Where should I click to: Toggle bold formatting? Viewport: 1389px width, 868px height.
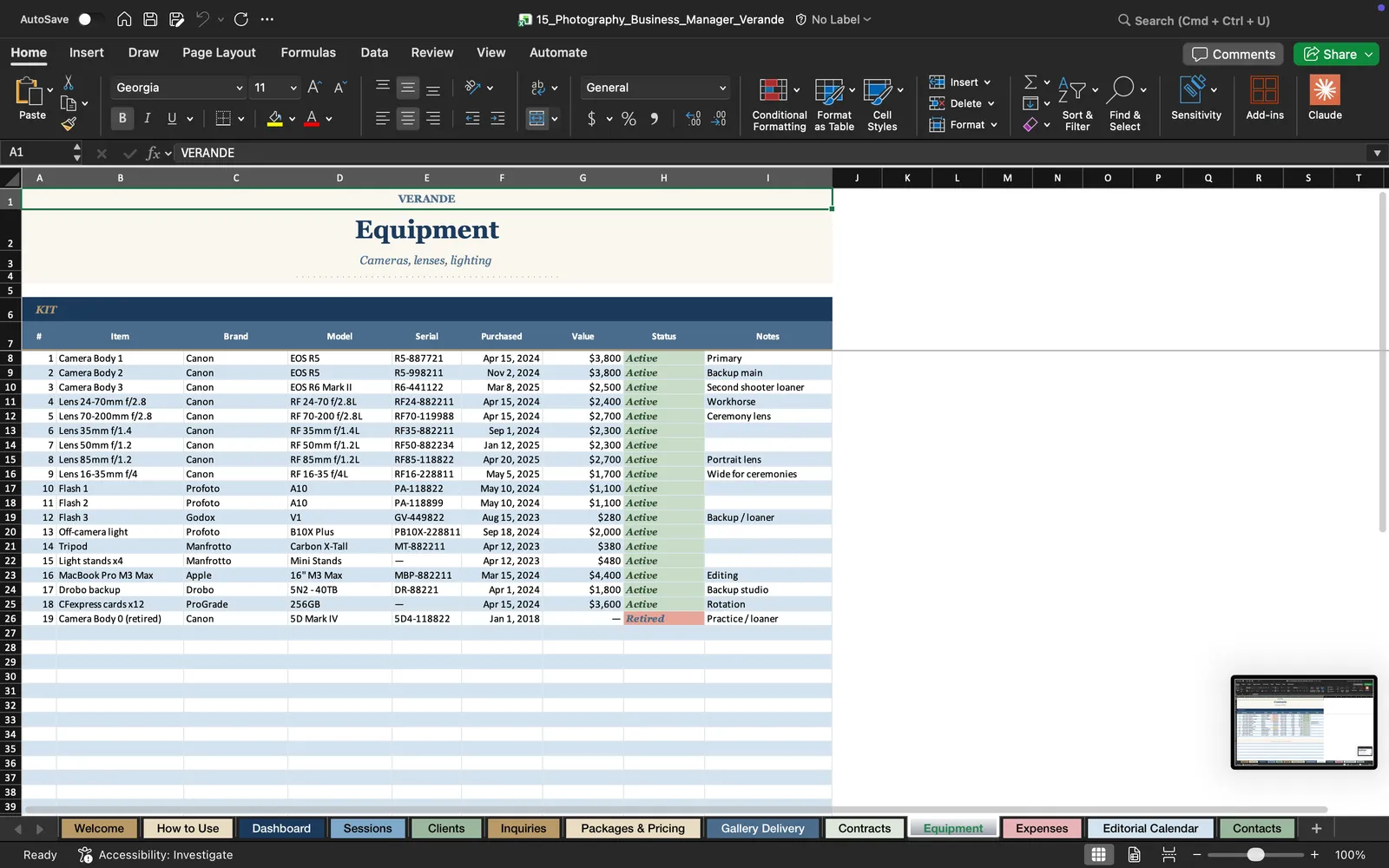tap(122, 118)
